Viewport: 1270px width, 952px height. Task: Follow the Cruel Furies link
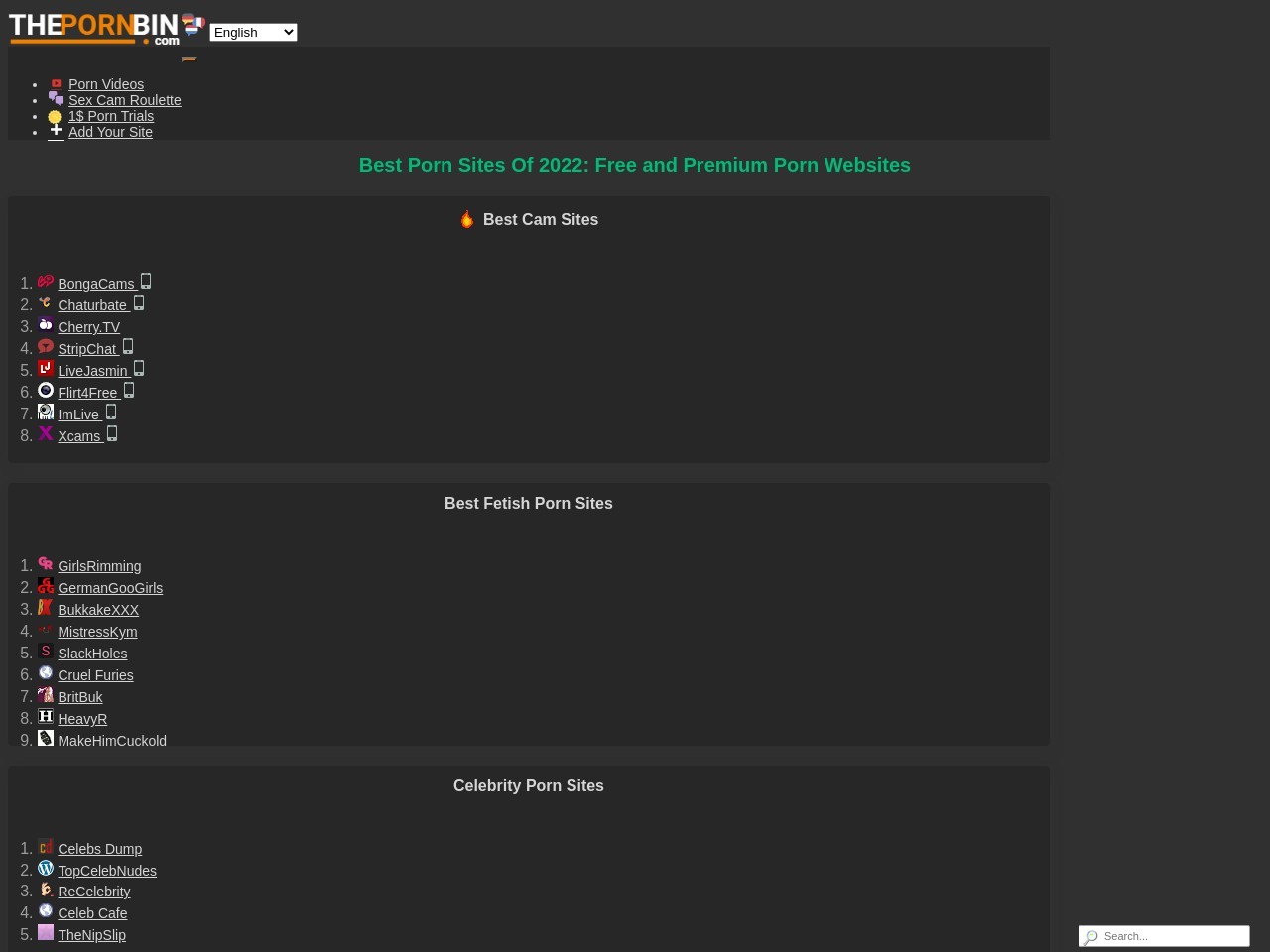coord(95,675)
